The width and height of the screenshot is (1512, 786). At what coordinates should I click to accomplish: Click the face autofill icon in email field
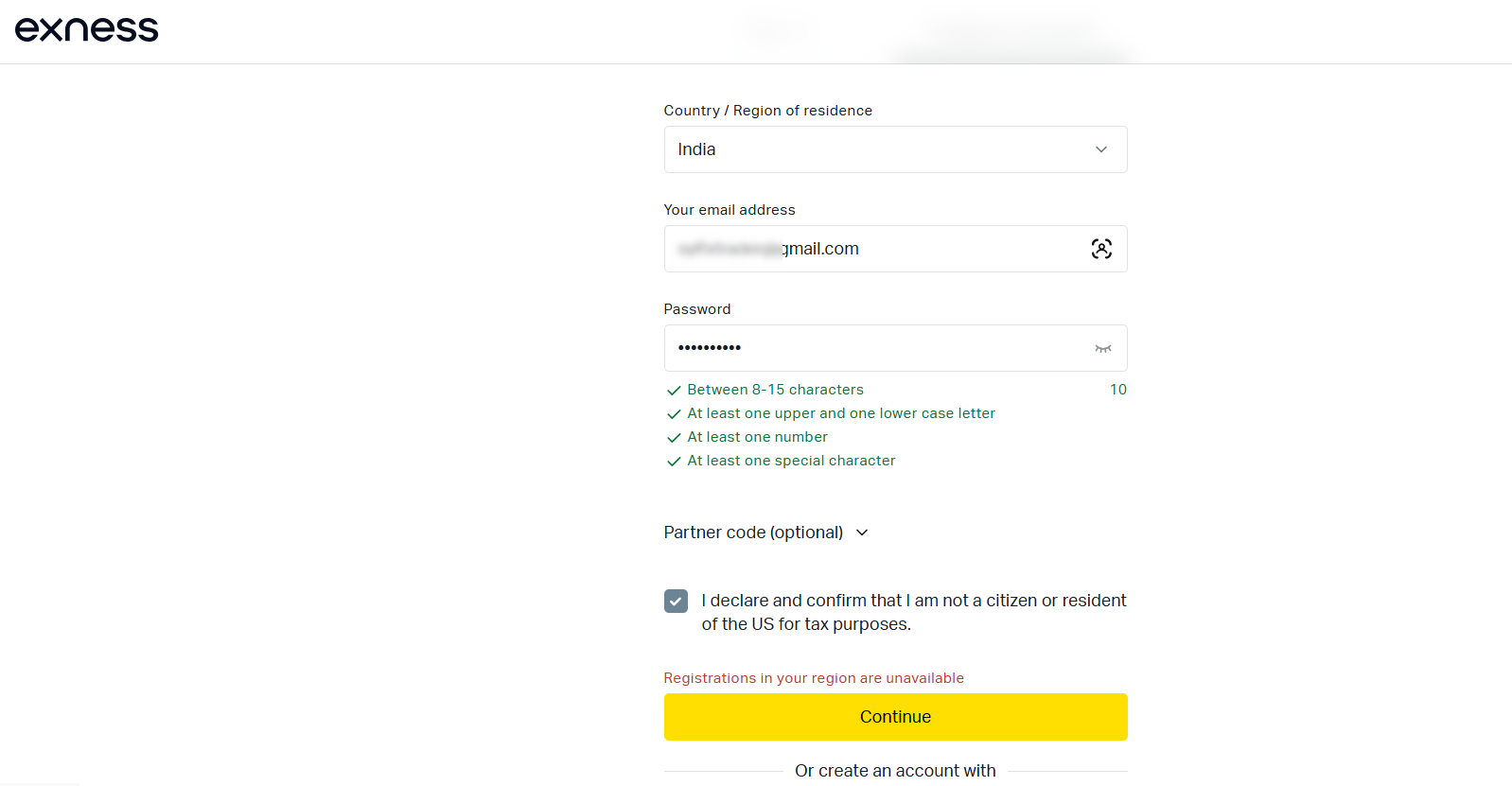tap(1101, 249)
